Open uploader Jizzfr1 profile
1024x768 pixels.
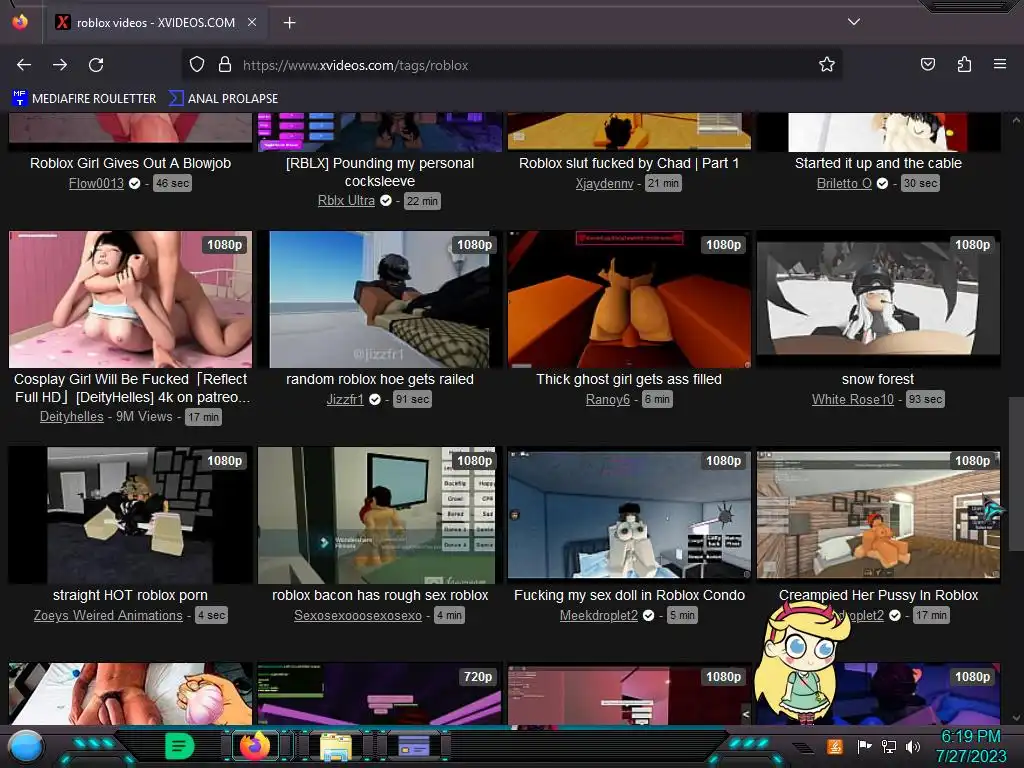pos(345,400)
